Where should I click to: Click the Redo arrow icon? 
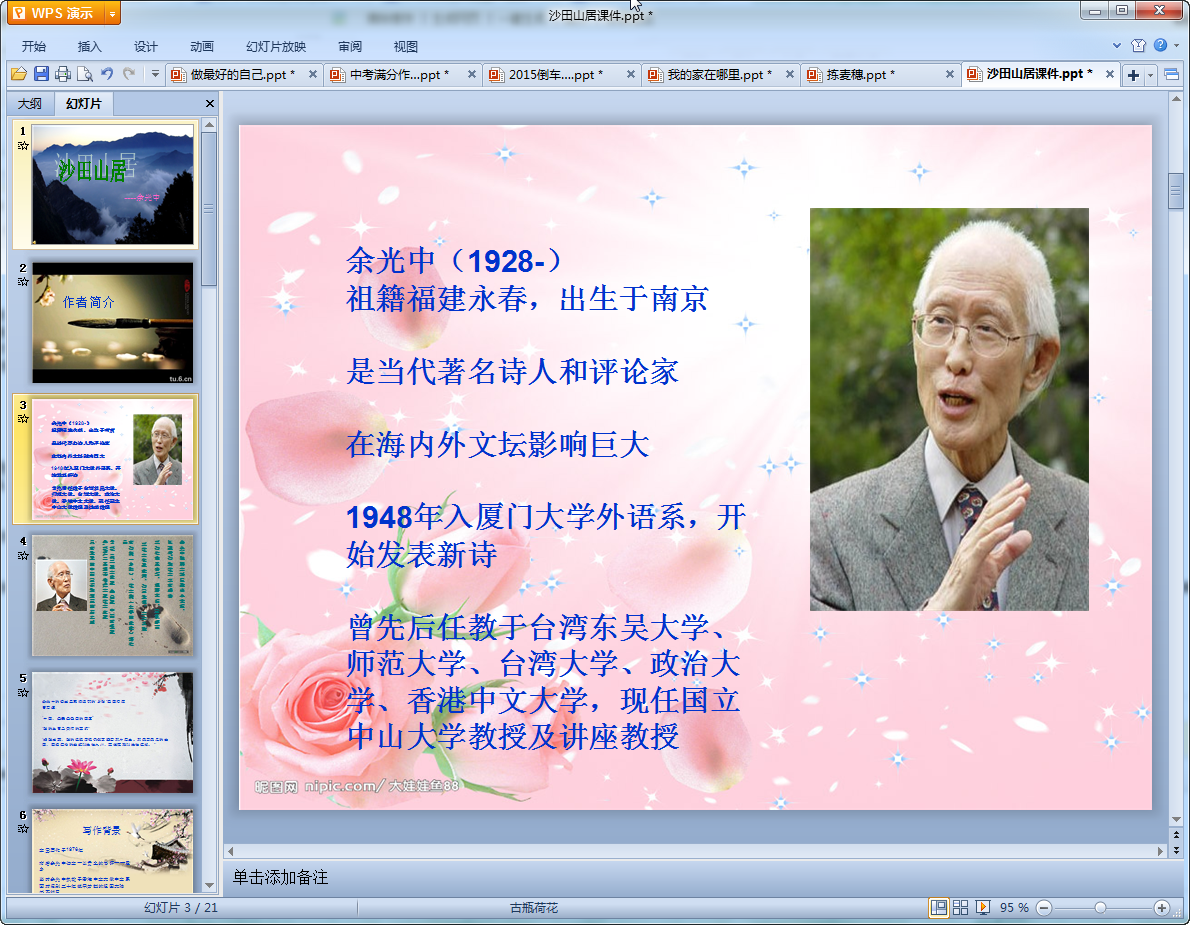(x=129, y=74)
